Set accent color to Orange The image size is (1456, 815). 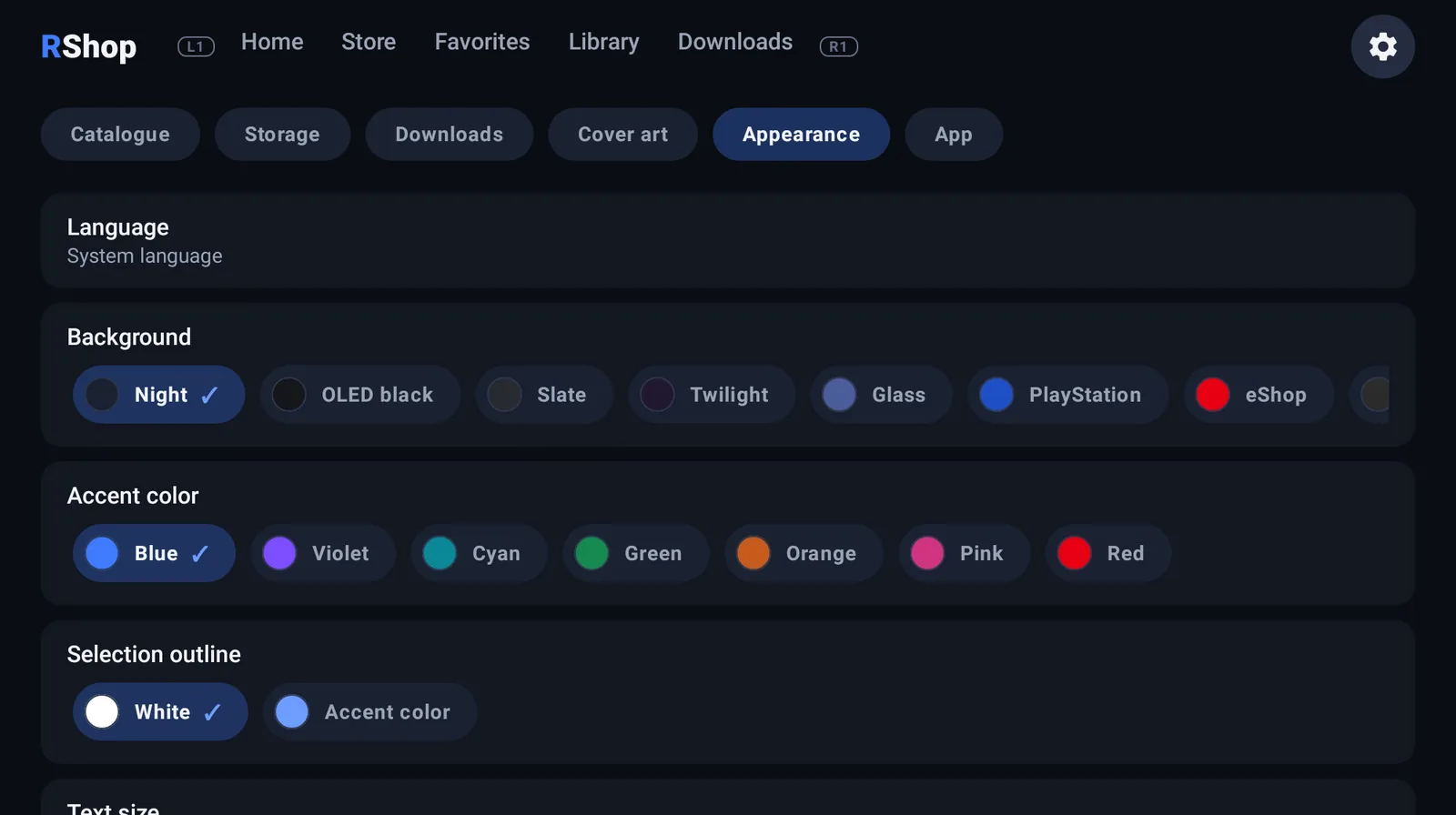pos(804,553)
